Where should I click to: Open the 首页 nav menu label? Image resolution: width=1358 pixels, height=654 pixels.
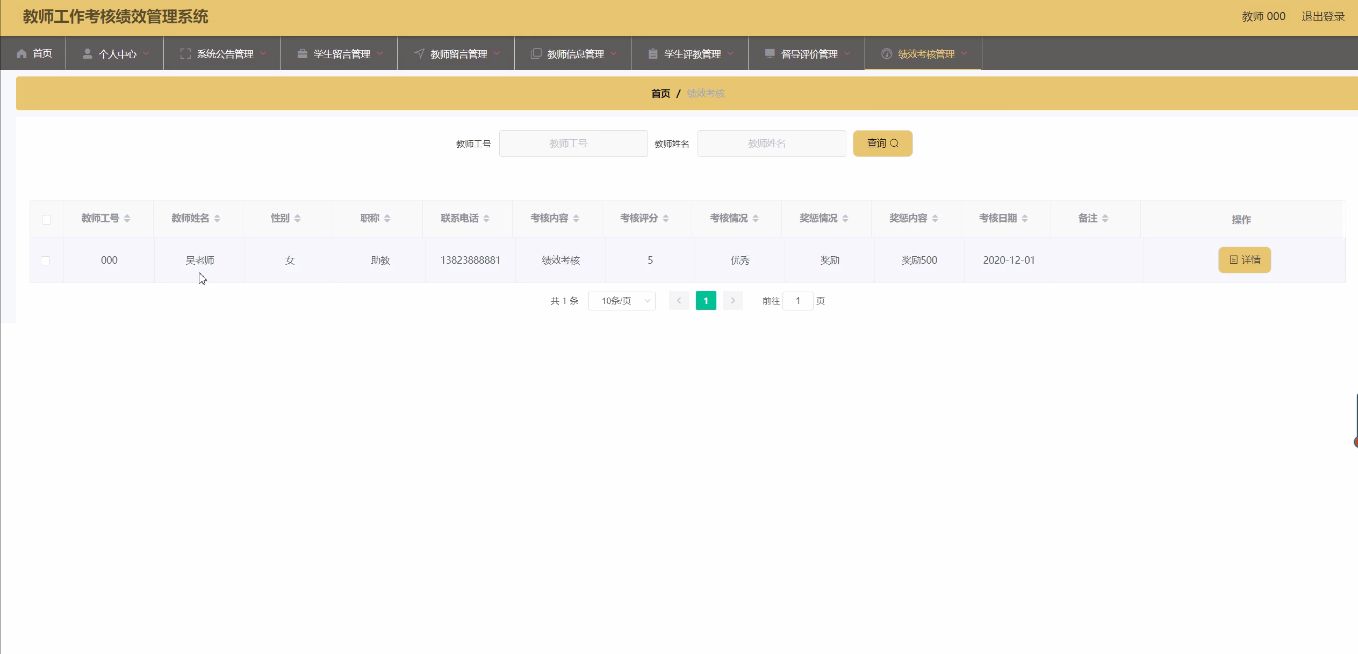pyautogui.click(x=42, y=54)
